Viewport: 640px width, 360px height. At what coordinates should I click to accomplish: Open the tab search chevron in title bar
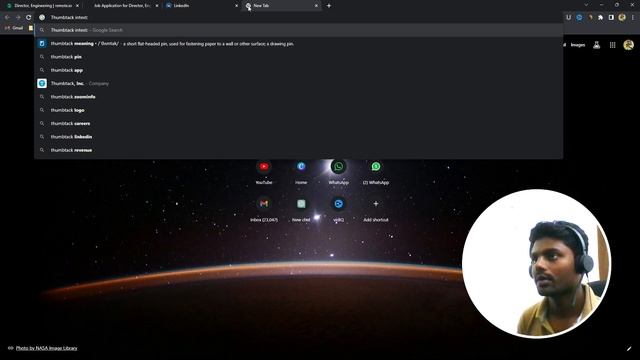point(586,5)
